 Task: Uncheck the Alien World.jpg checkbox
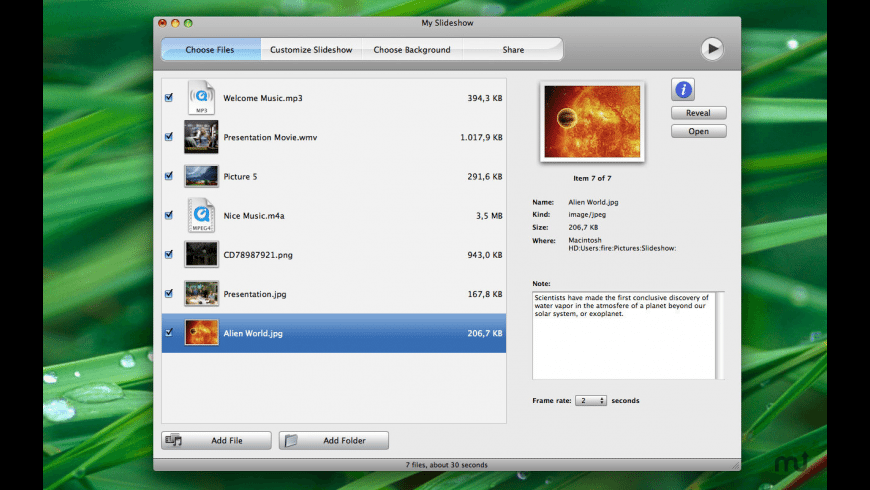pyautogui.click(x=169, y=333)
